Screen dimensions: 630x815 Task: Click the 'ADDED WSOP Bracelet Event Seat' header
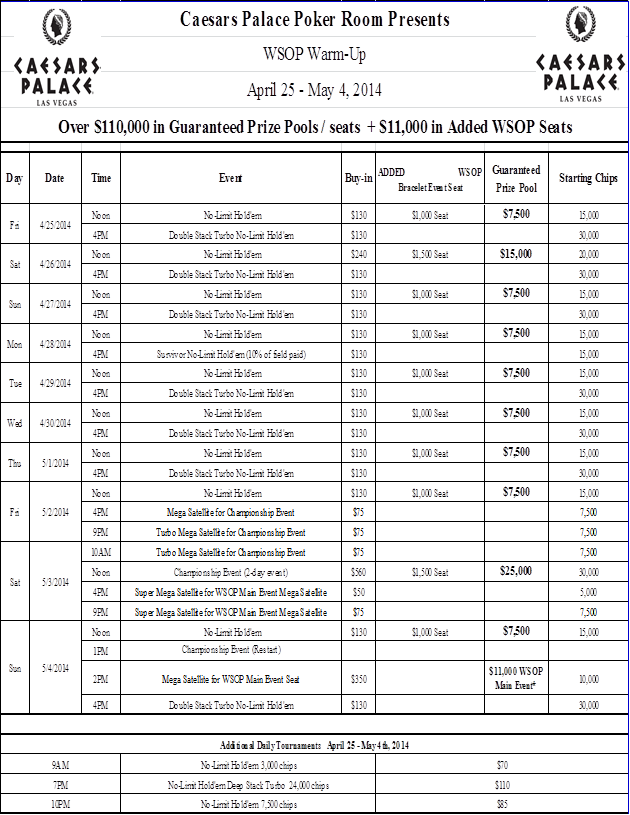430,179
